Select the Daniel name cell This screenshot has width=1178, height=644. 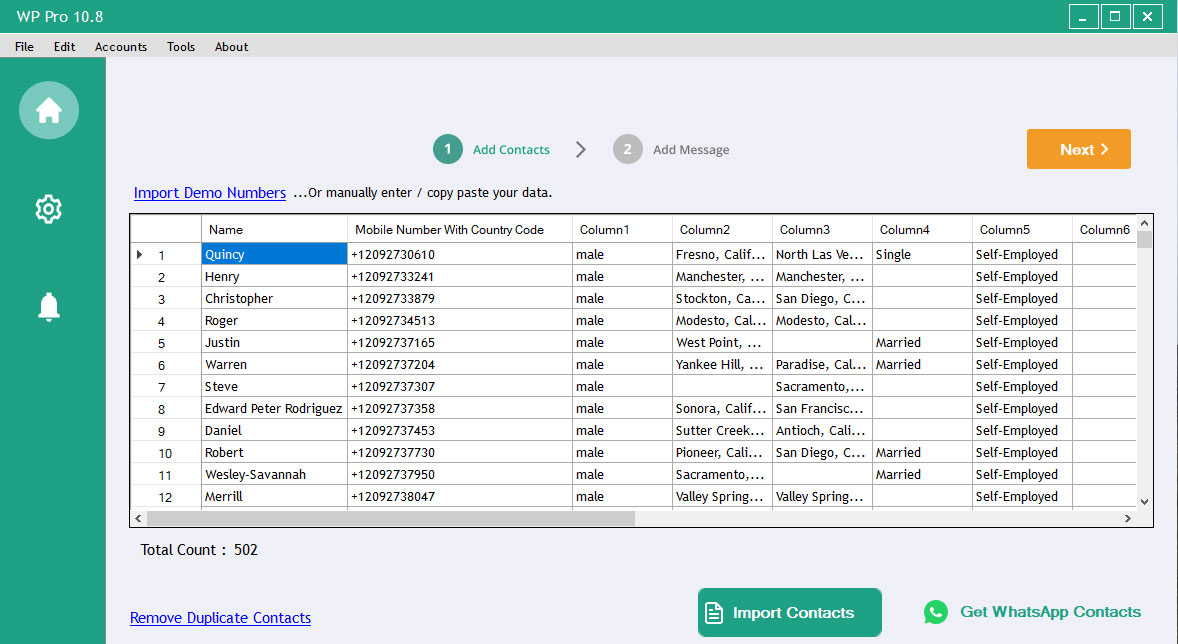[274, 431]
